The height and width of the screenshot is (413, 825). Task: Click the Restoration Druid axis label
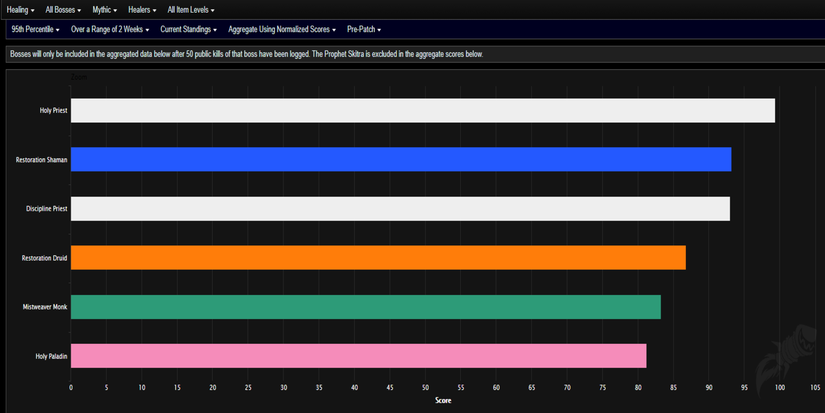[44, 258]
